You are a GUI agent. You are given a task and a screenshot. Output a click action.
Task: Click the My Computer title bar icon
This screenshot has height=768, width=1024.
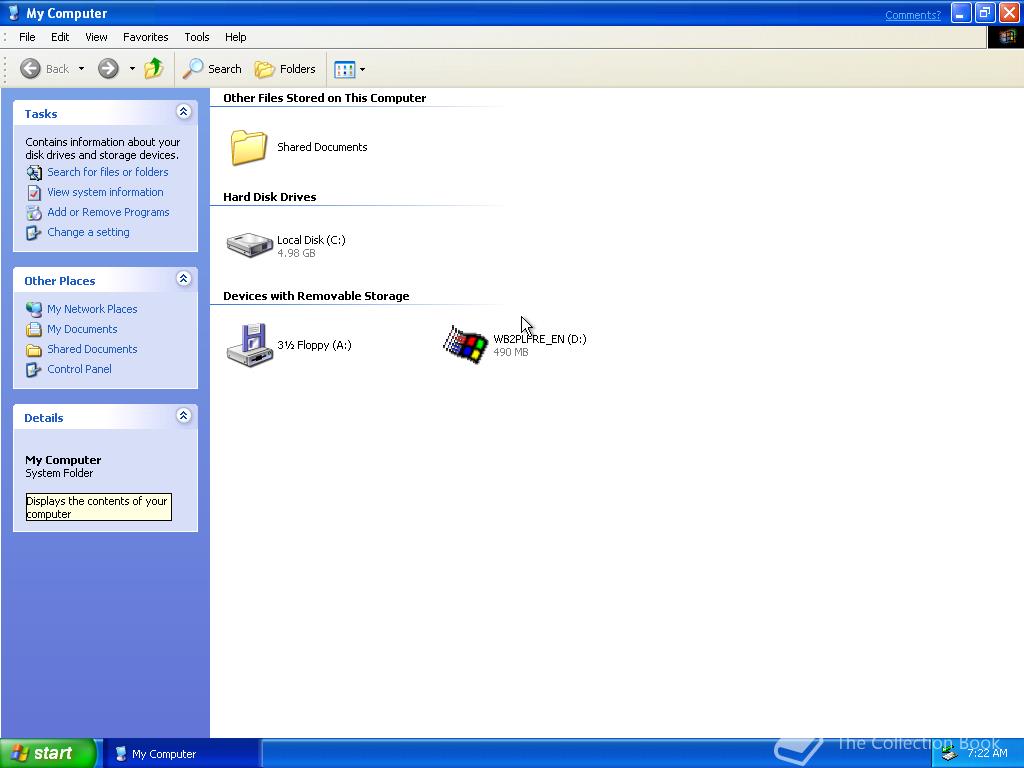point(13,13)
